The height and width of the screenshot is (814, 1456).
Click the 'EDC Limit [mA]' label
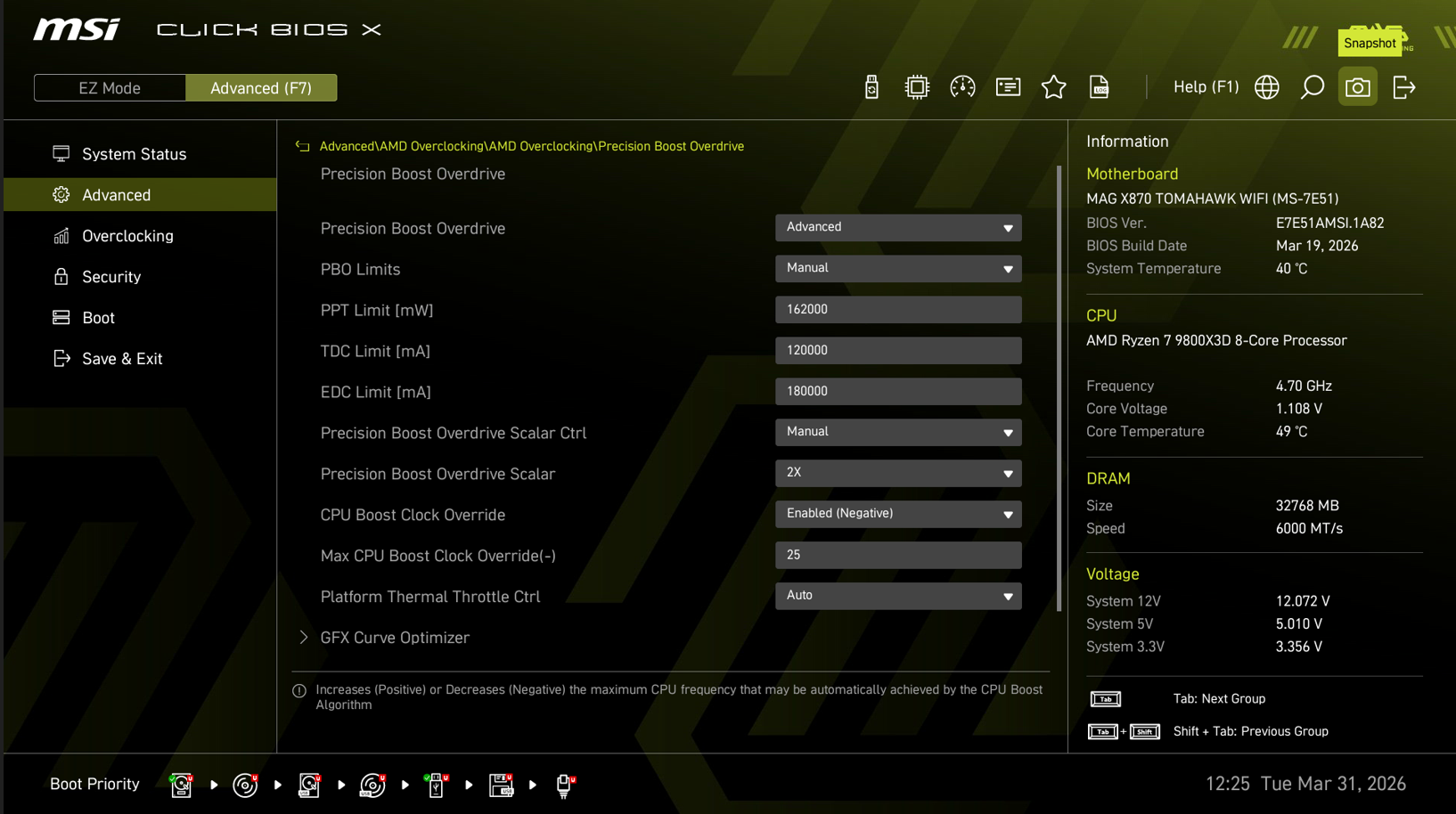(375, 393)
